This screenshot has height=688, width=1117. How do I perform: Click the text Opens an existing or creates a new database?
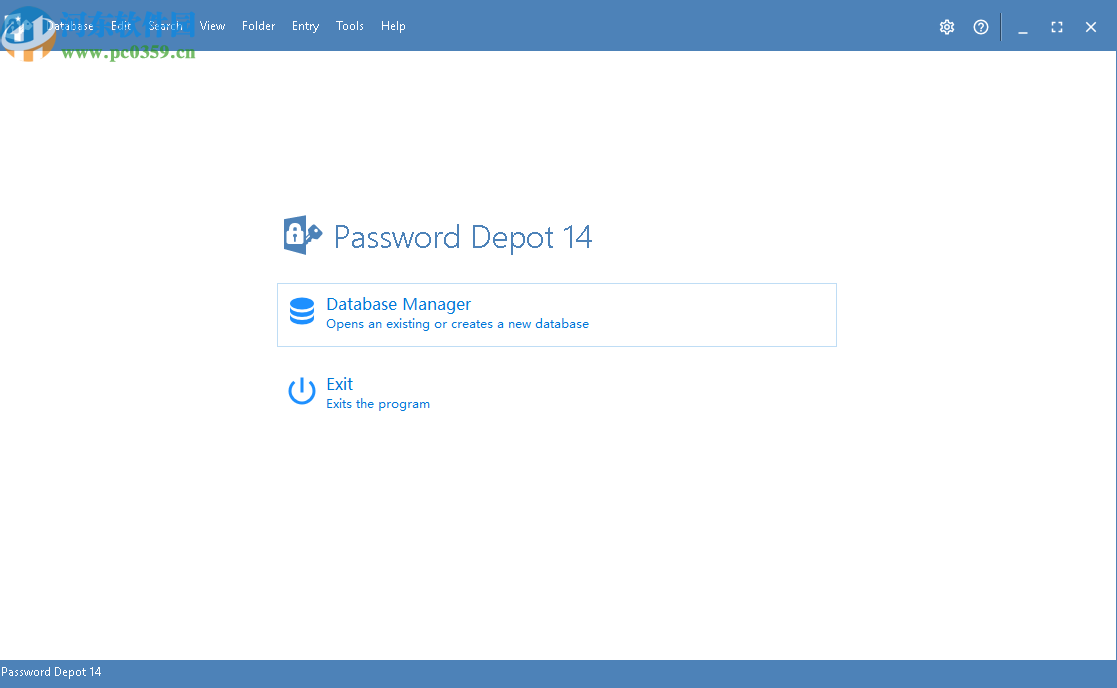coord(458,323)
